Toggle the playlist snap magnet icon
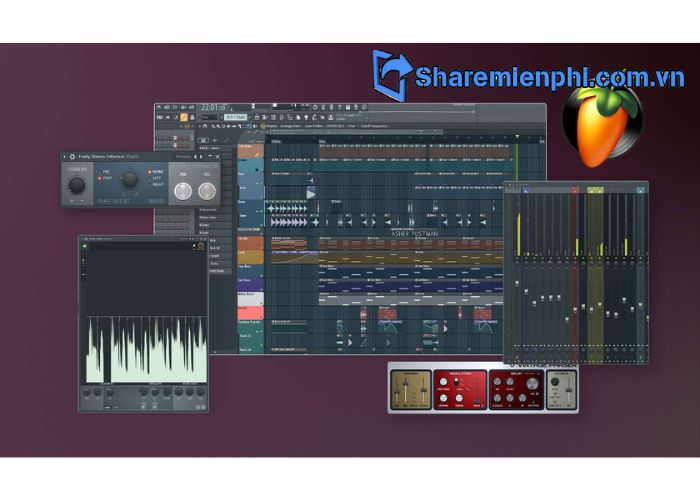The height and width of the screenshot is (500, 700). click(206, 126)
